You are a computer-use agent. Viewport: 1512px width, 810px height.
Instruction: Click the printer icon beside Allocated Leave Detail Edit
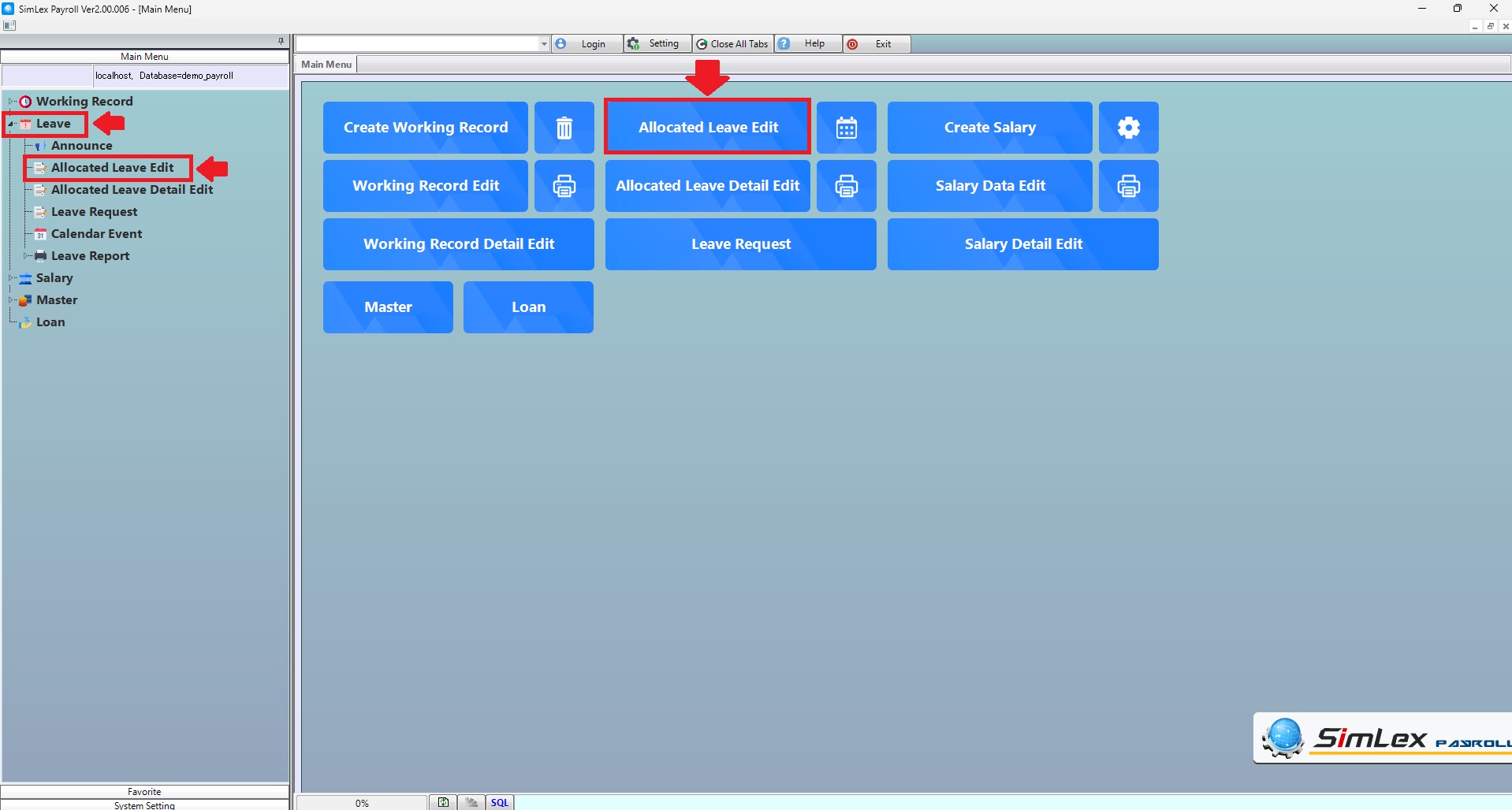point(846,186)
